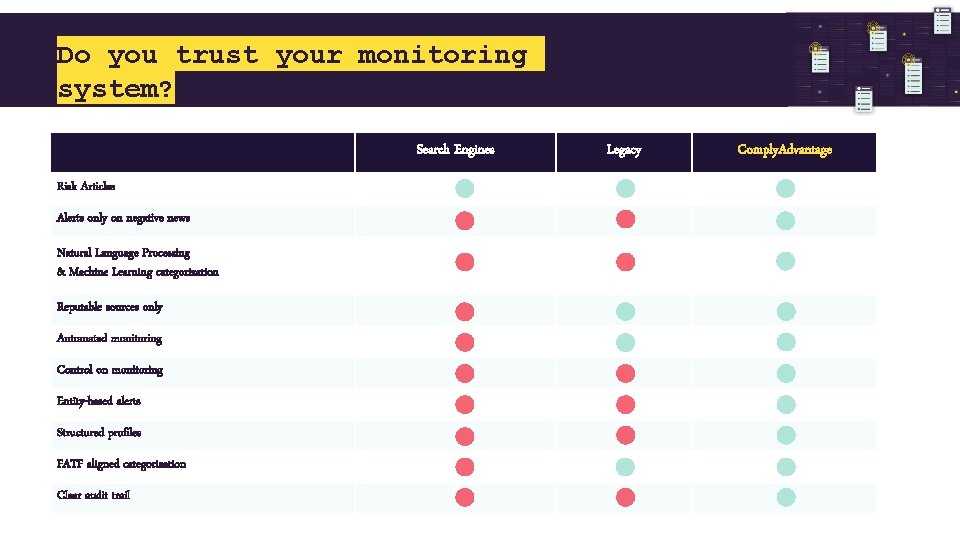Select the yellow ComplyAdvantage column header

click(784, 150)
